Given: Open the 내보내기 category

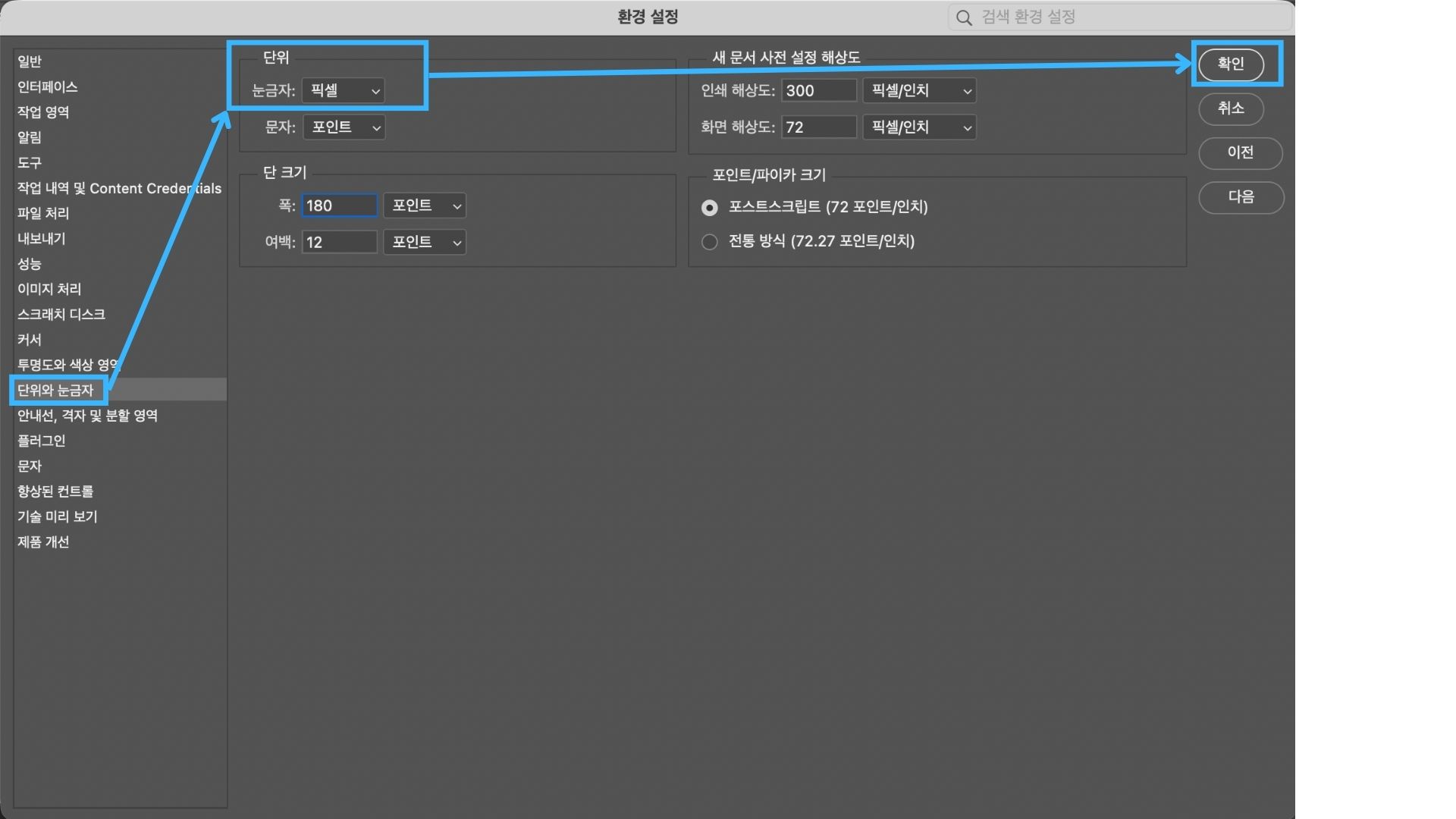Looking at the screenshot, I should coord(120,238).
